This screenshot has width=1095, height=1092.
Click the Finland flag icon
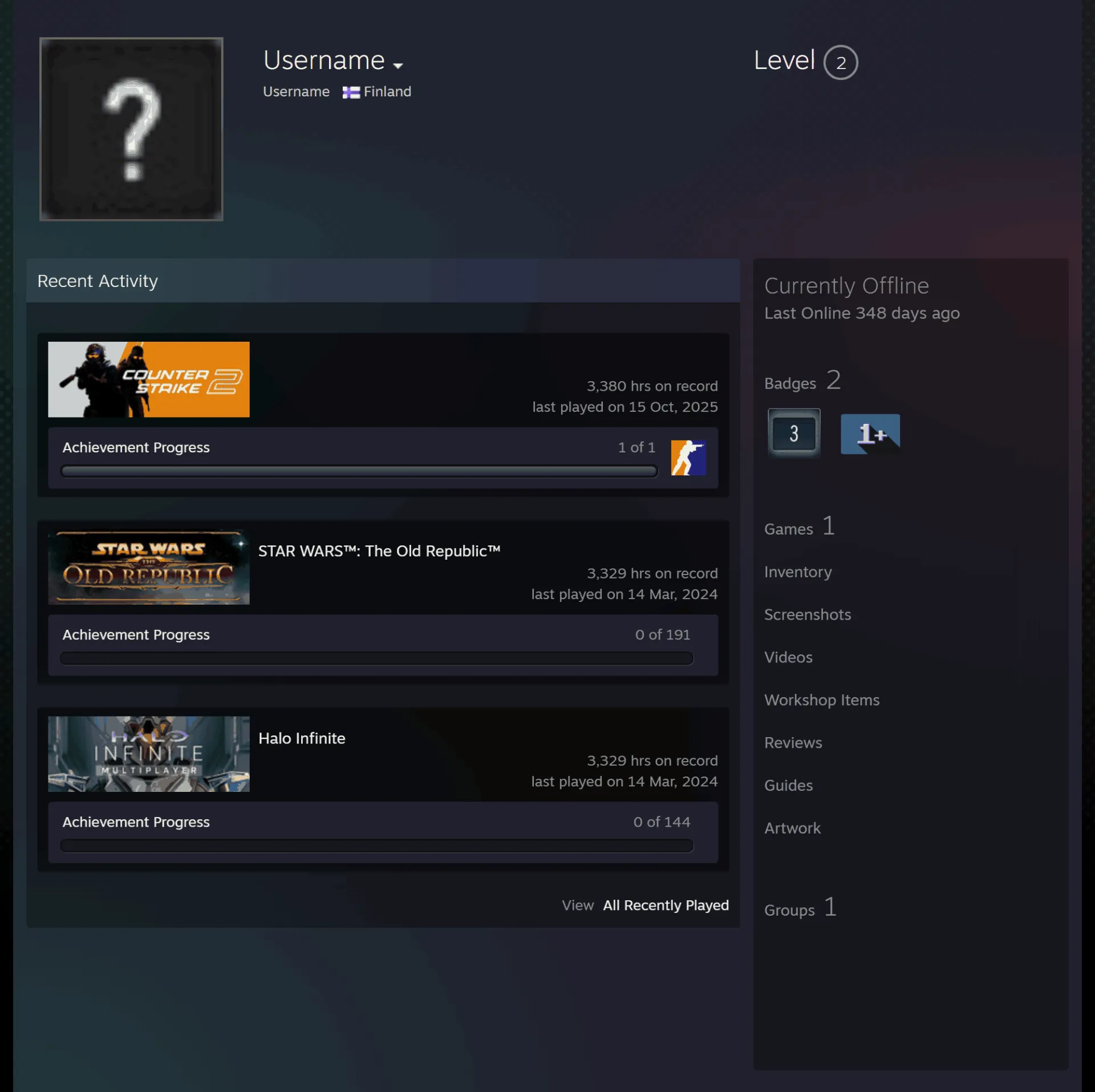[351, 92]
